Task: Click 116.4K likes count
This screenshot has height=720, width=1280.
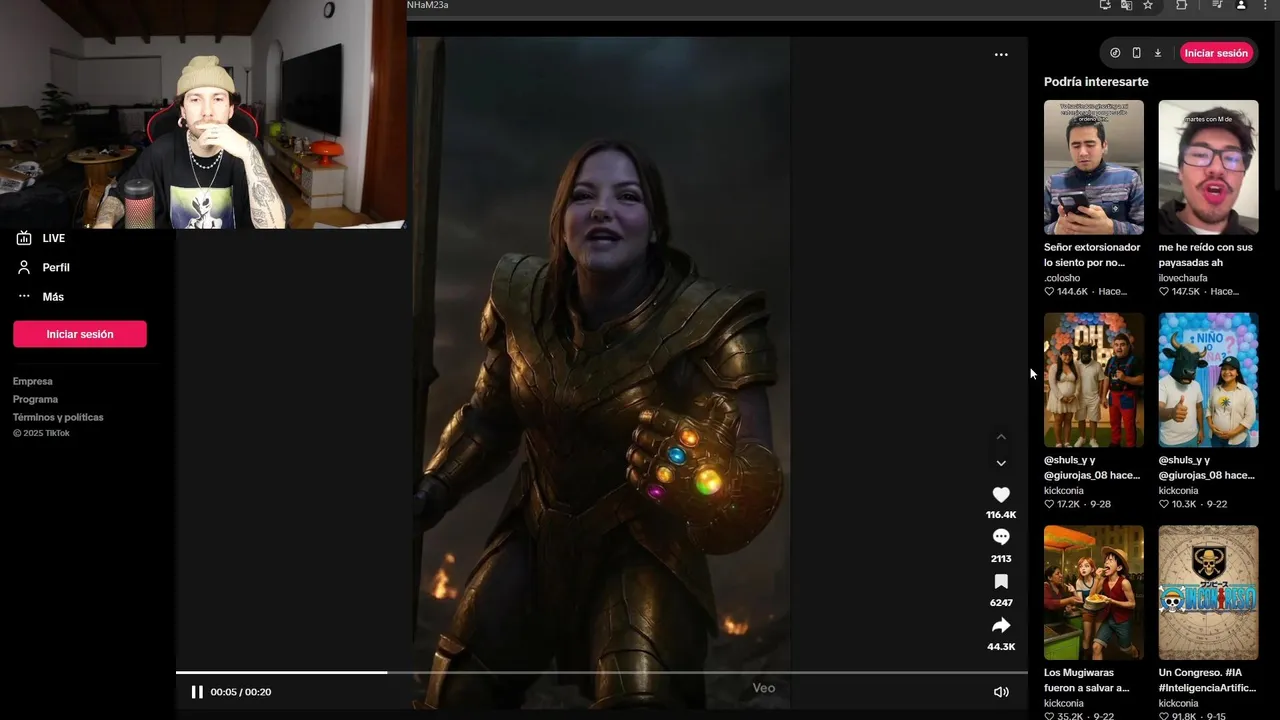Action: click(x=1001, y=515)
